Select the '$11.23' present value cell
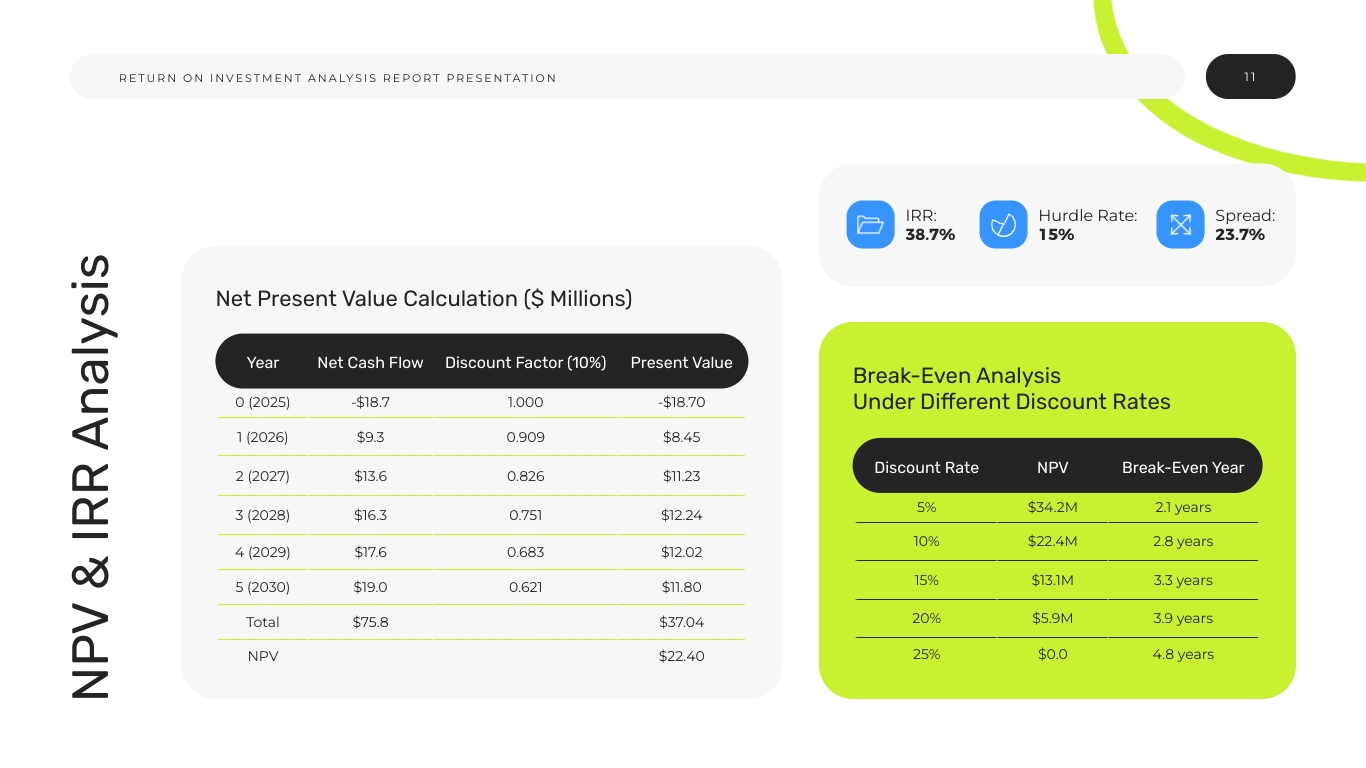This screenshot has height=768, width=1366. [682, 476]
